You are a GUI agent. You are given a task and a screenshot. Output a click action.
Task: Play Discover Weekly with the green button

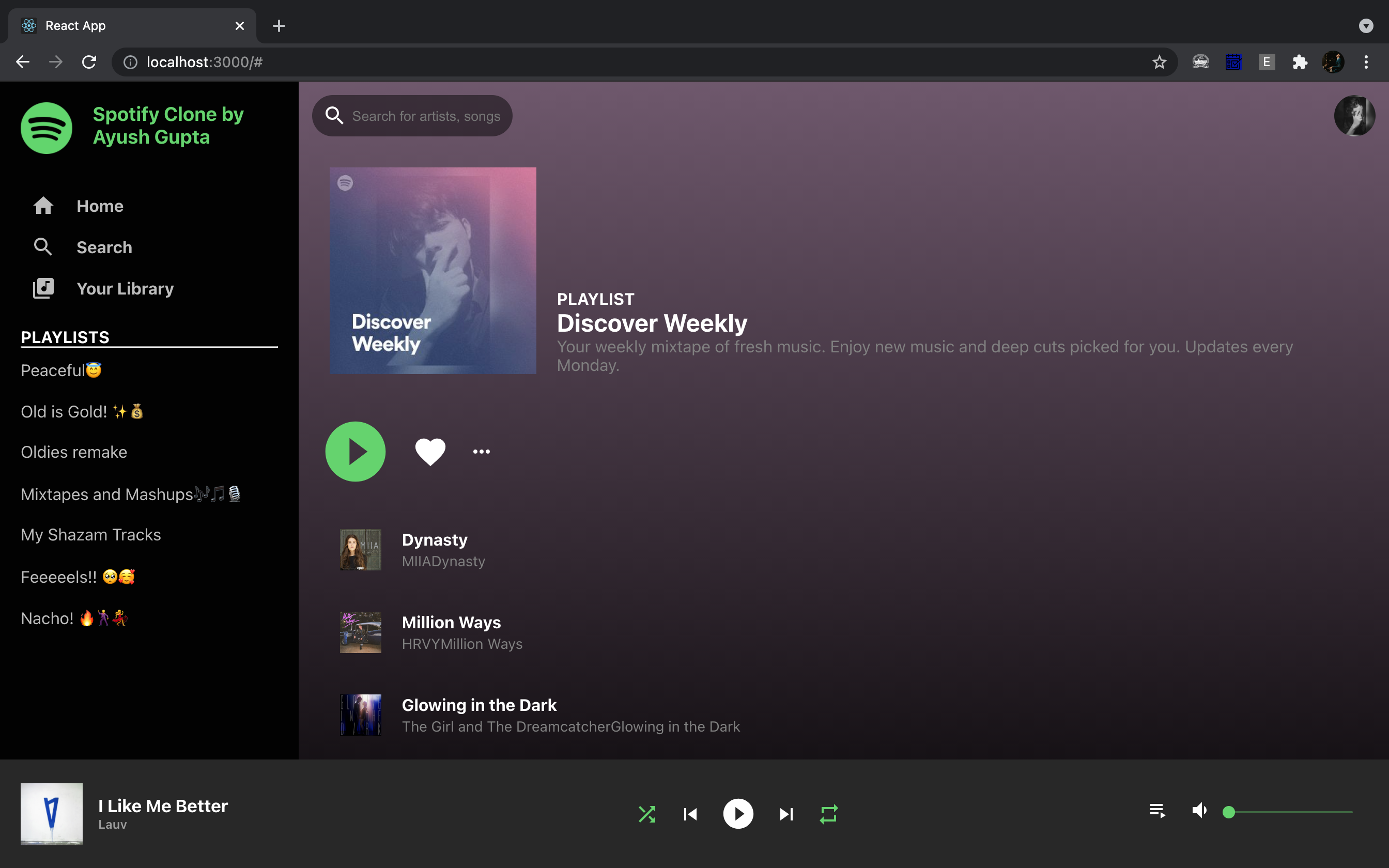coord(354,451)
